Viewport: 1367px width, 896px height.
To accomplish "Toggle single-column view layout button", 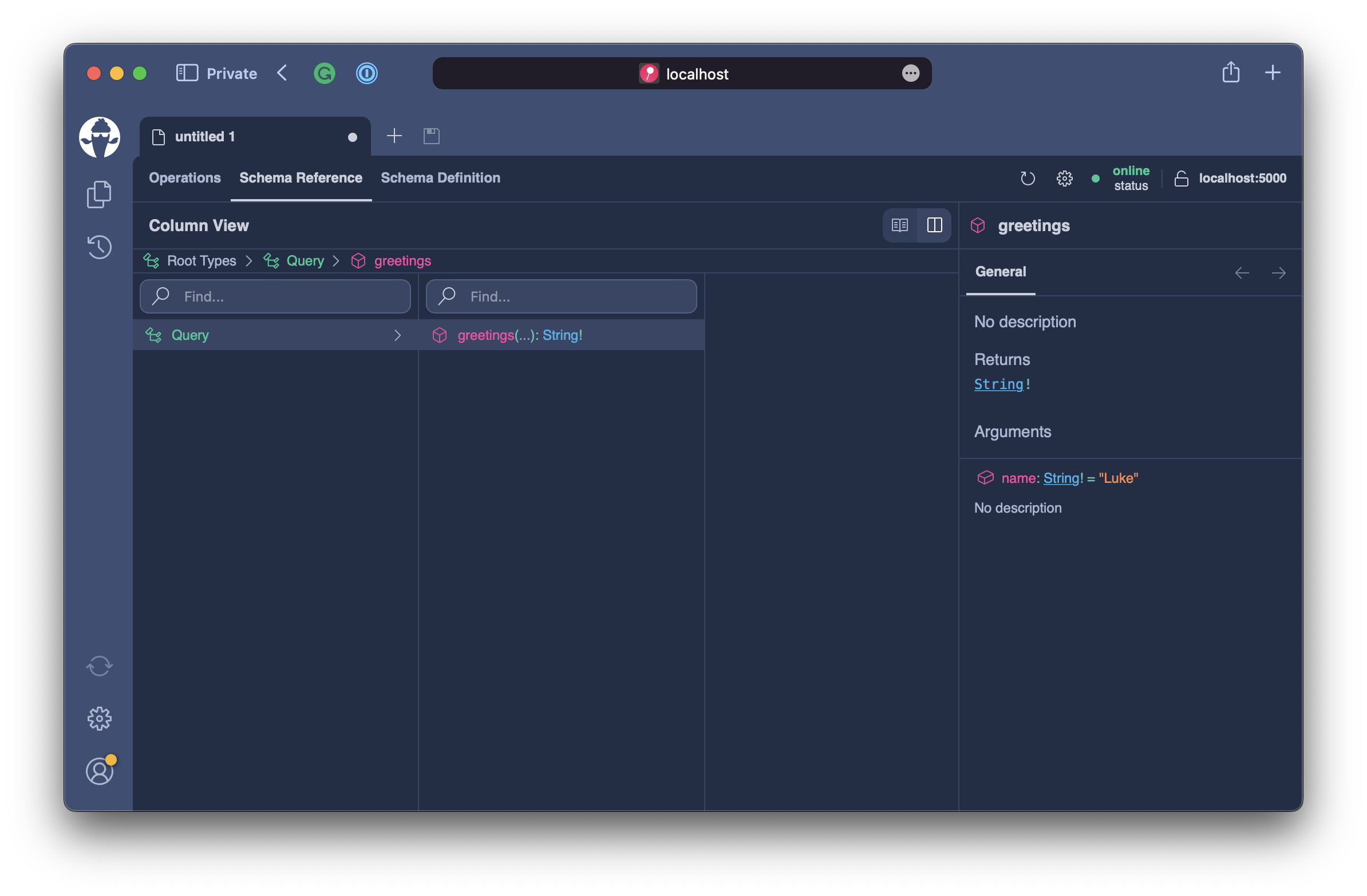I will (x=899, y=225).
